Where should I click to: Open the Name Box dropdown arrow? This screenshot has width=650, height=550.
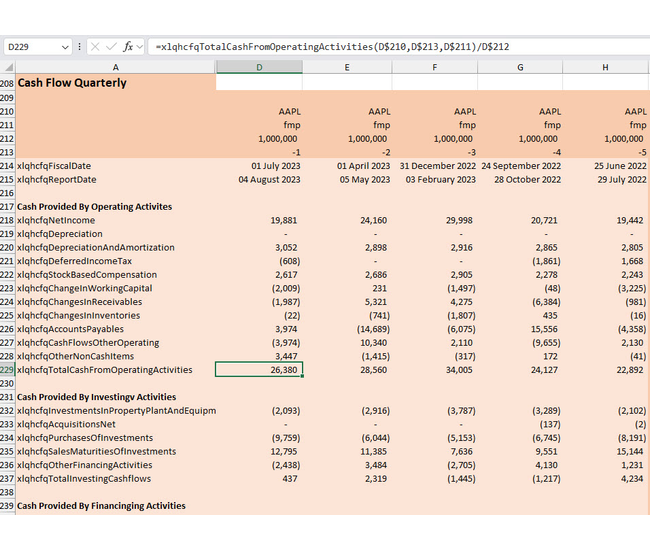coord(65,47)
